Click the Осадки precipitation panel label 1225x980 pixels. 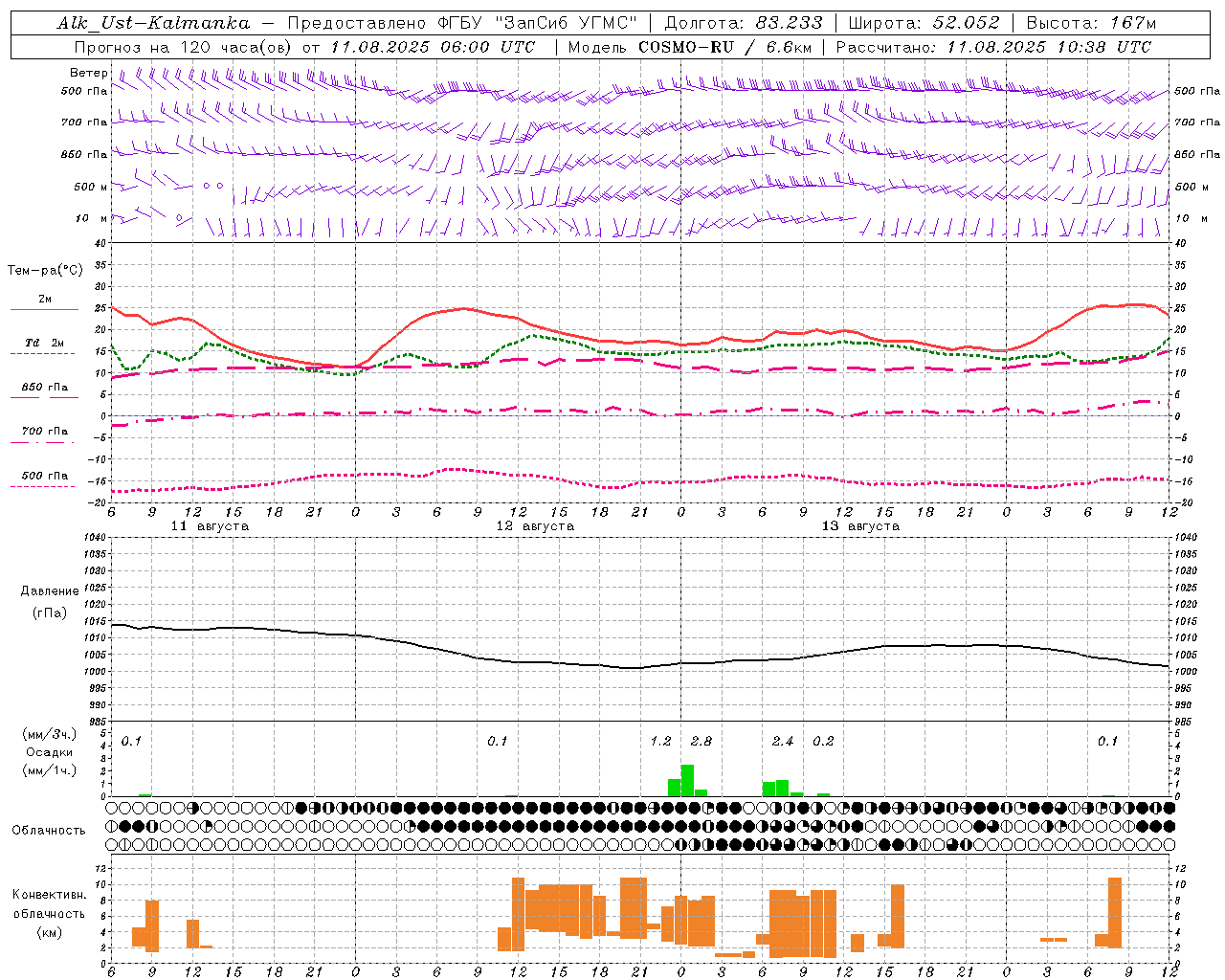49,752
